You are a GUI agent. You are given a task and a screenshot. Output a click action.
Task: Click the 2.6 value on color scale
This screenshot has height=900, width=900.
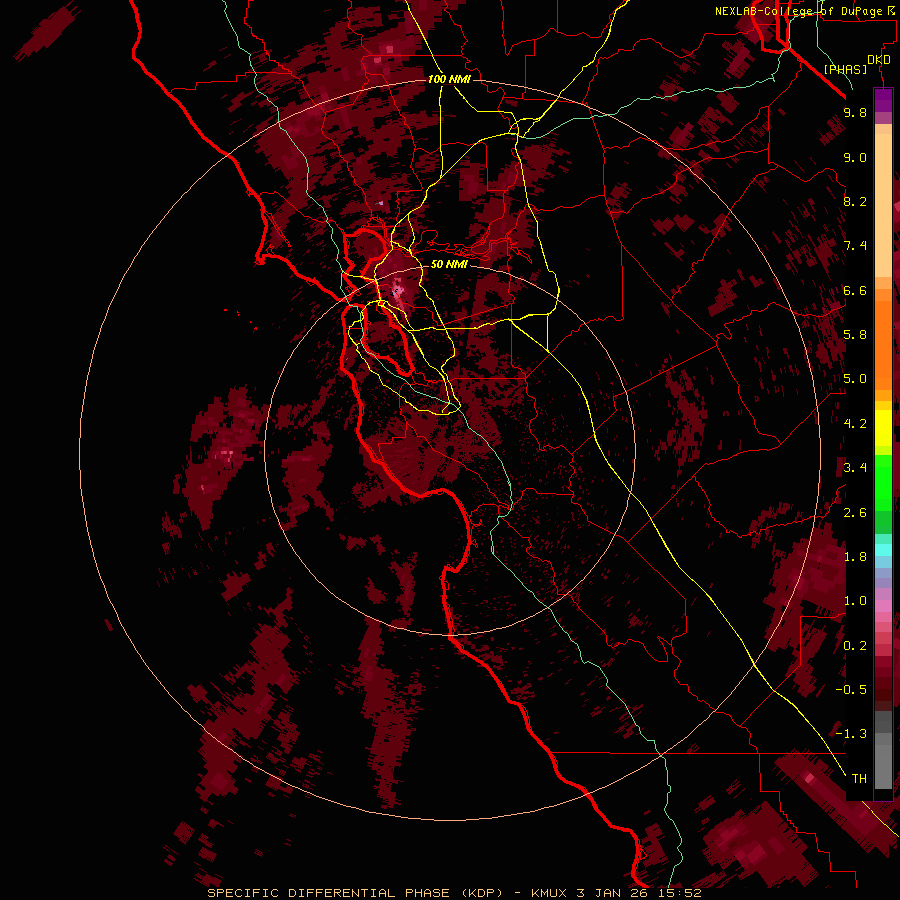[x=855, y=513]
